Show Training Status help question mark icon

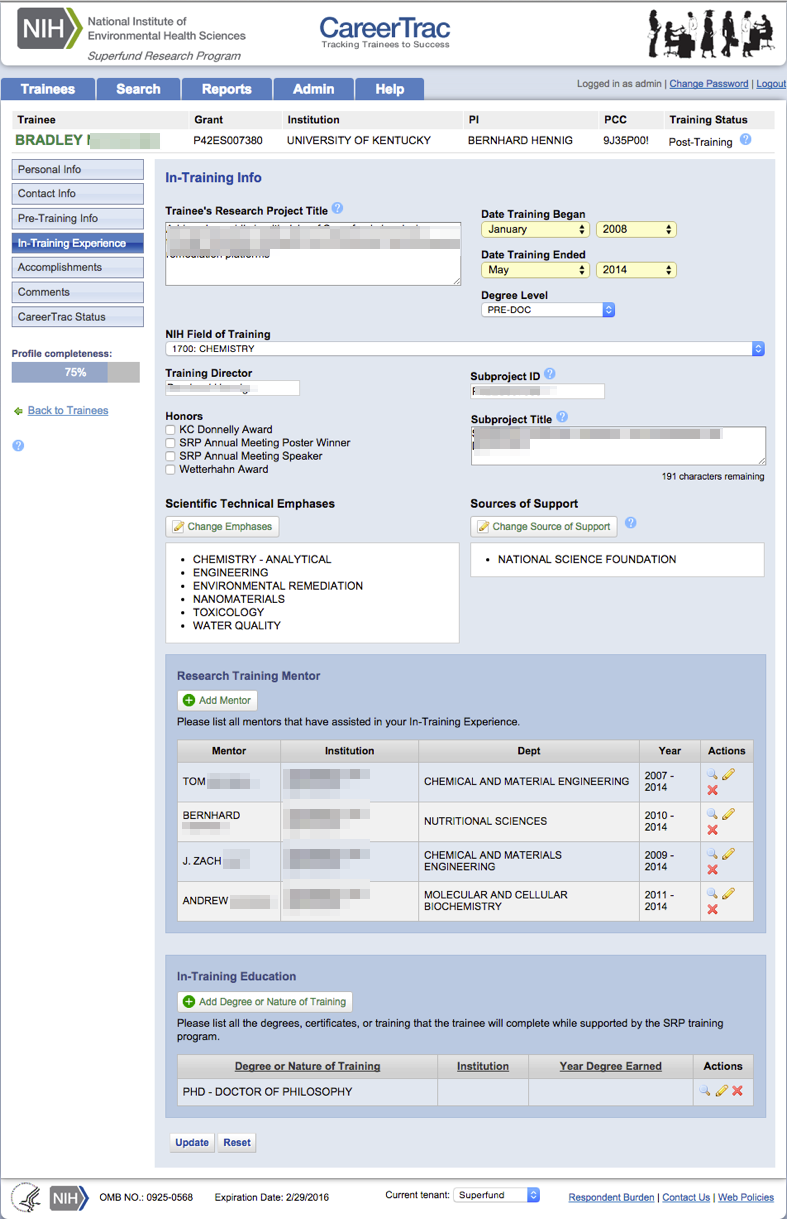click(x=745, y=140)
